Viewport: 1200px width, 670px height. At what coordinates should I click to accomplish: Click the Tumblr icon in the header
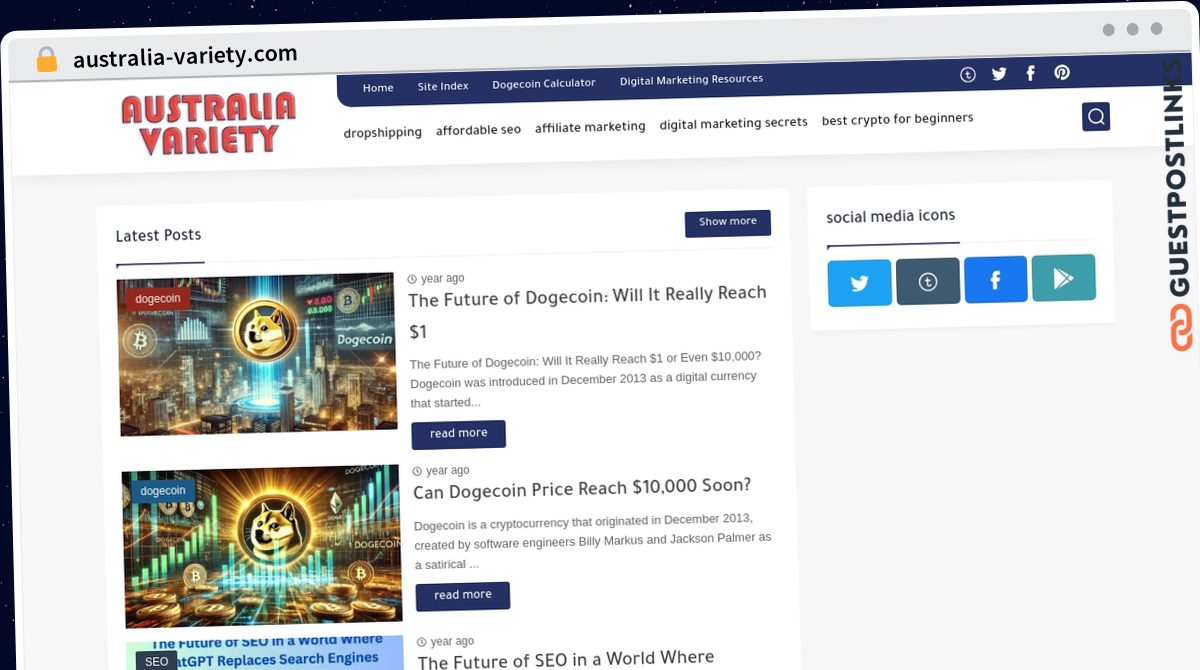tap(968, 74)
